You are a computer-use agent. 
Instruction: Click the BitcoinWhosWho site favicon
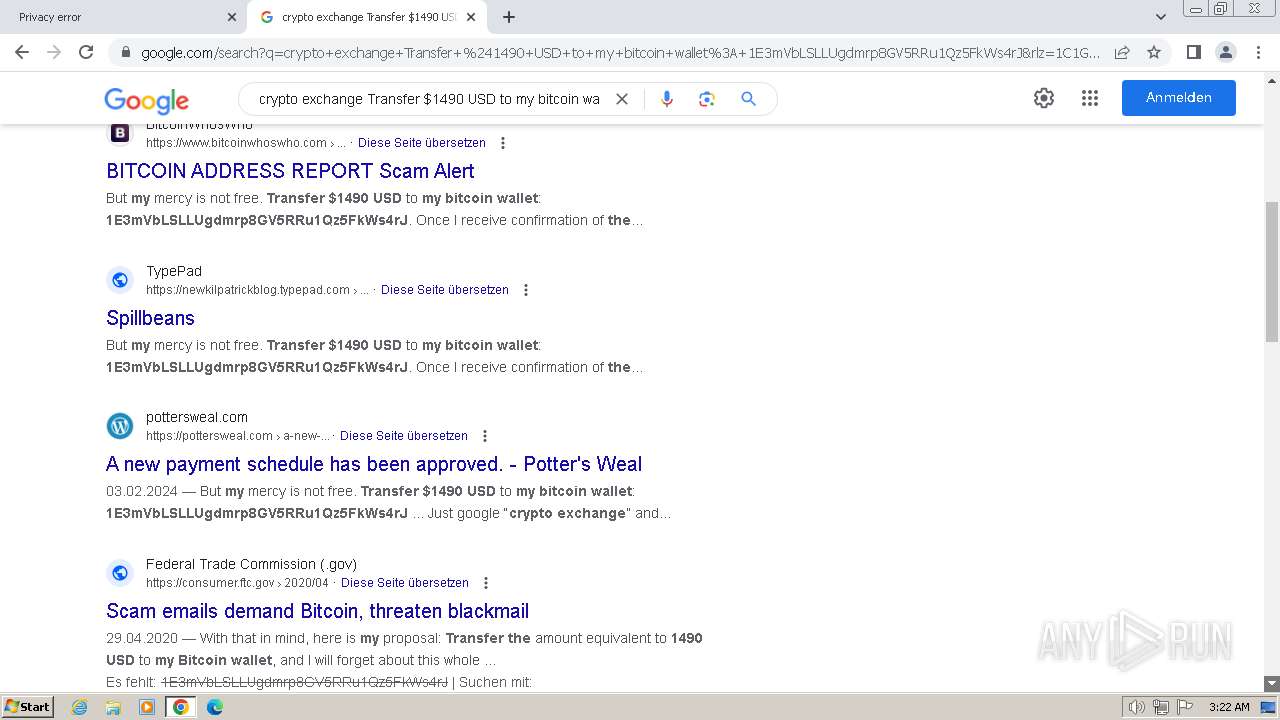click(x=120, y=133)
